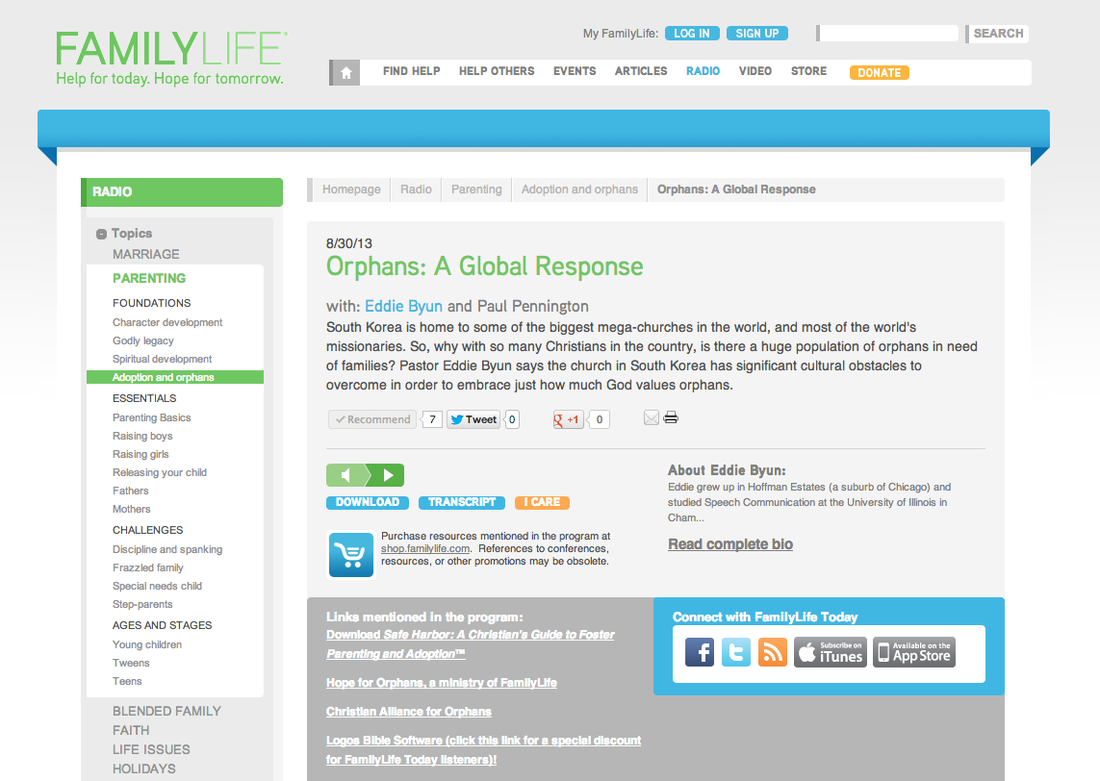Play the broadcast audio

click(x=387, y=475)
